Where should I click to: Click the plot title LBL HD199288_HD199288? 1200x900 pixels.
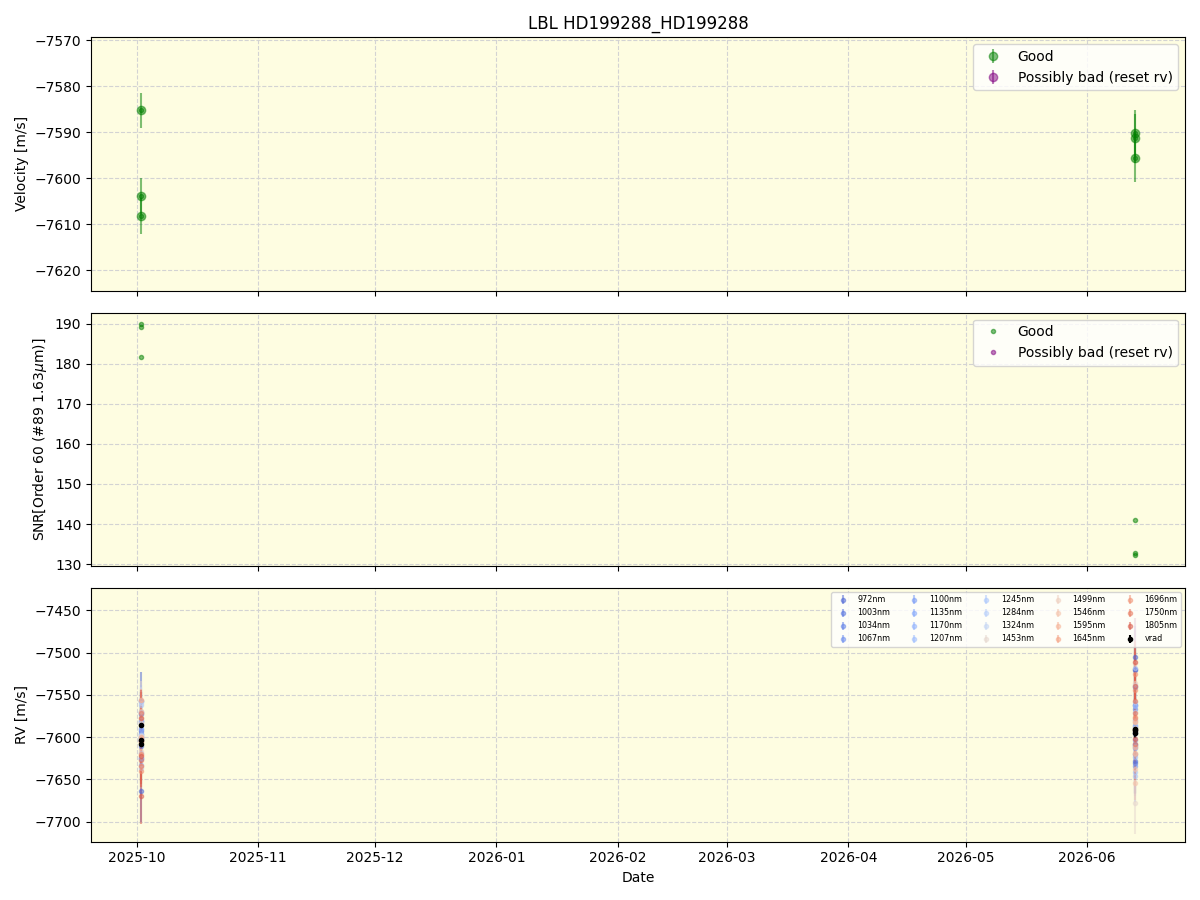pyautogui.click(x=638, y=23)
